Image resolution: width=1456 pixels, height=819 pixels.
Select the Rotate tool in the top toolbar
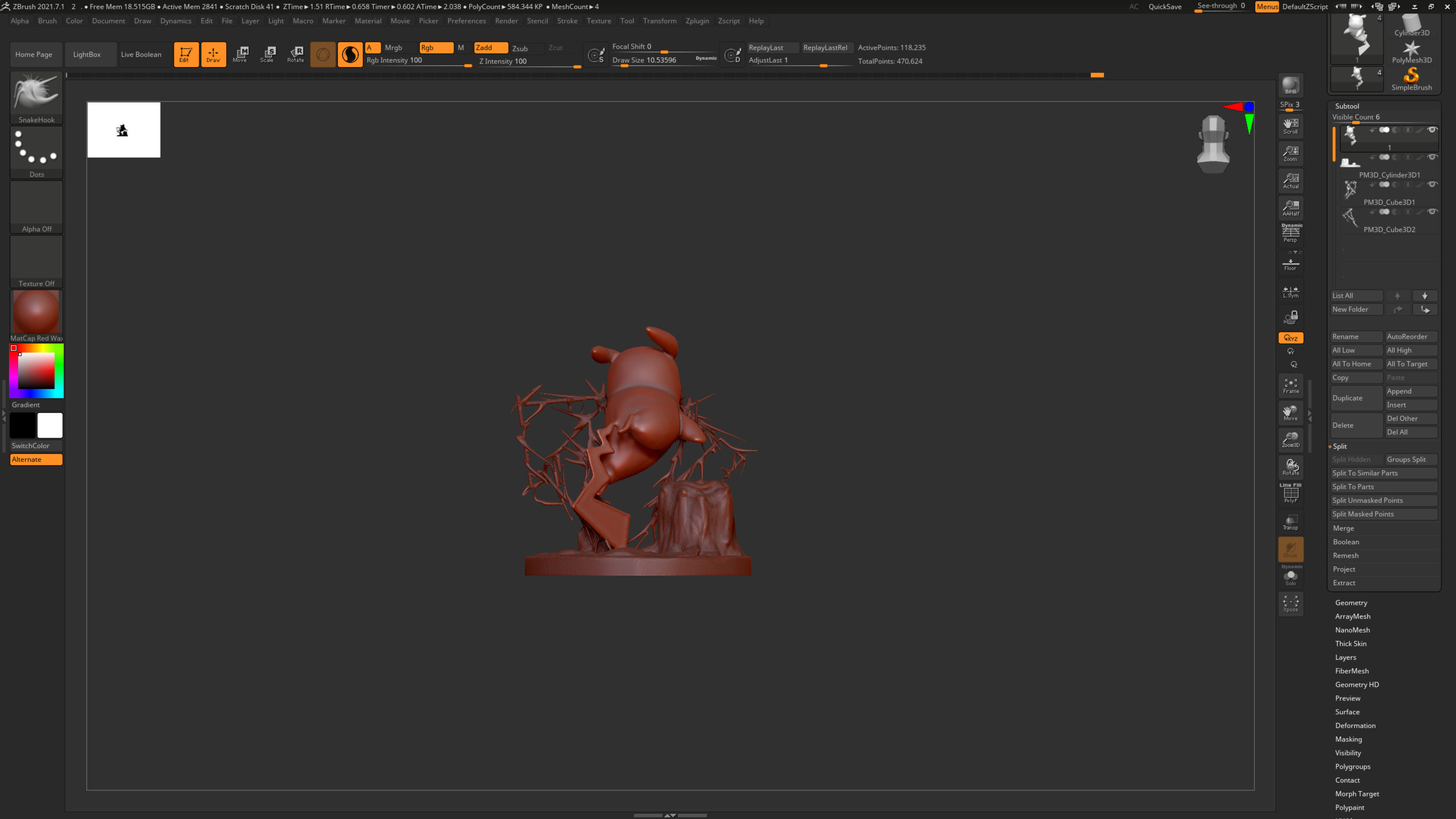[x=296, y=54]
